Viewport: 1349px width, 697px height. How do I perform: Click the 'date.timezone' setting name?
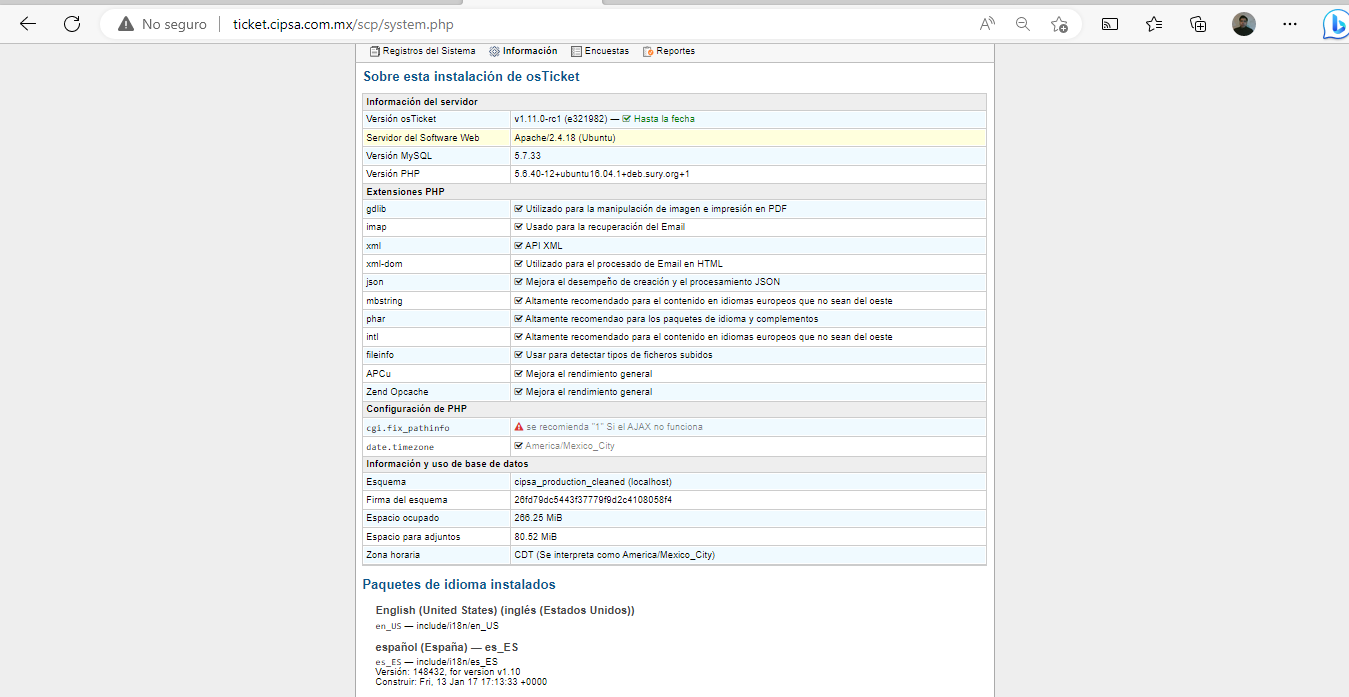(400, 447)
